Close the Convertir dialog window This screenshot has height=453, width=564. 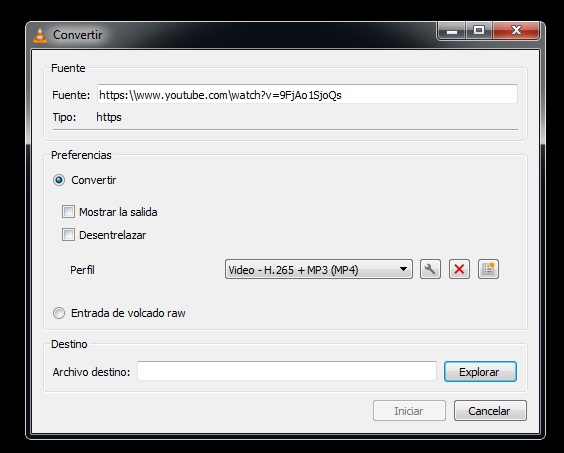click(516, 31)
